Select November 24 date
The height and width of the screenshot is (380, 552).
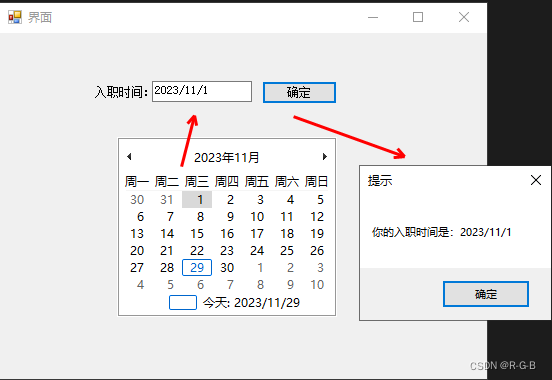point(257,251)
